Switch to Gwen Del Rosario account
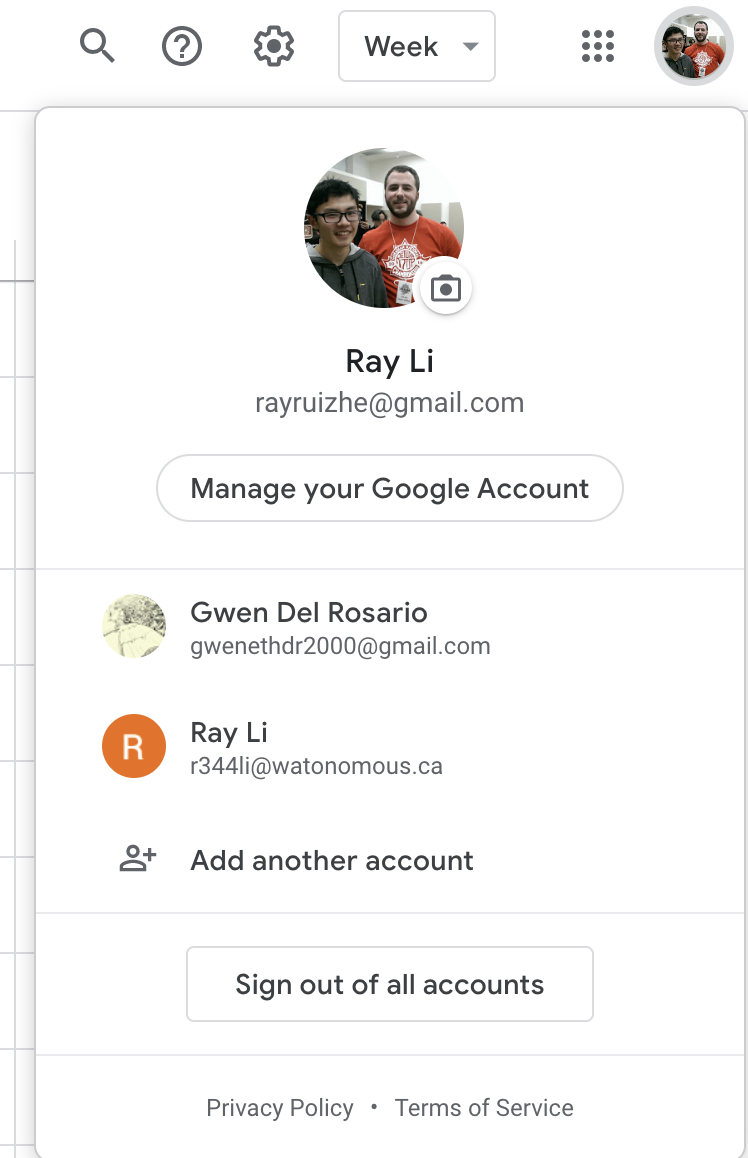The image size is (748, 1158). [390, 627]
